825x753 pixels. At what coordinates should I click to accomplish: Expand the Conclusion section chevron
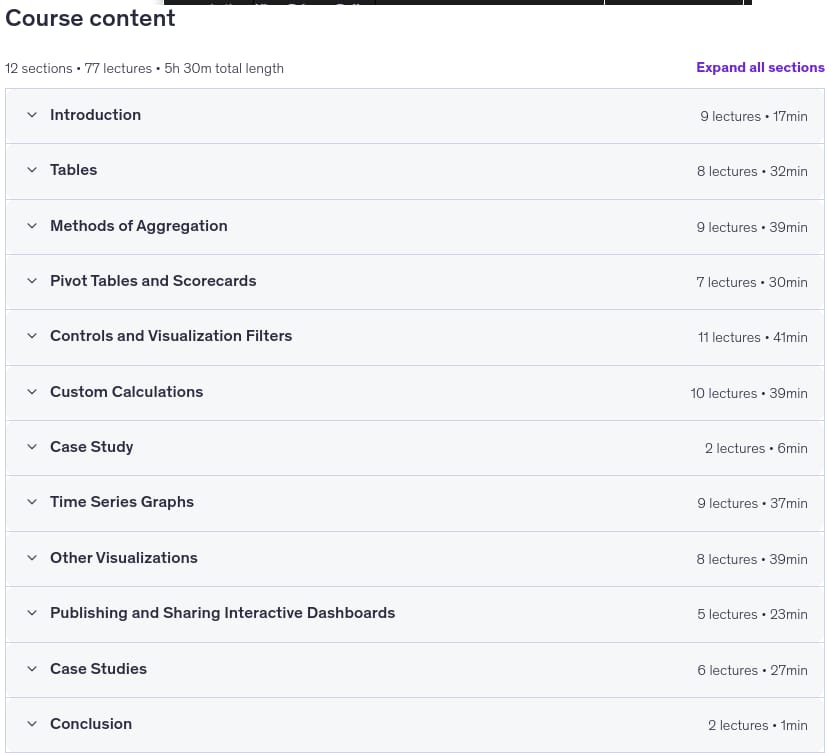point(32,724)
